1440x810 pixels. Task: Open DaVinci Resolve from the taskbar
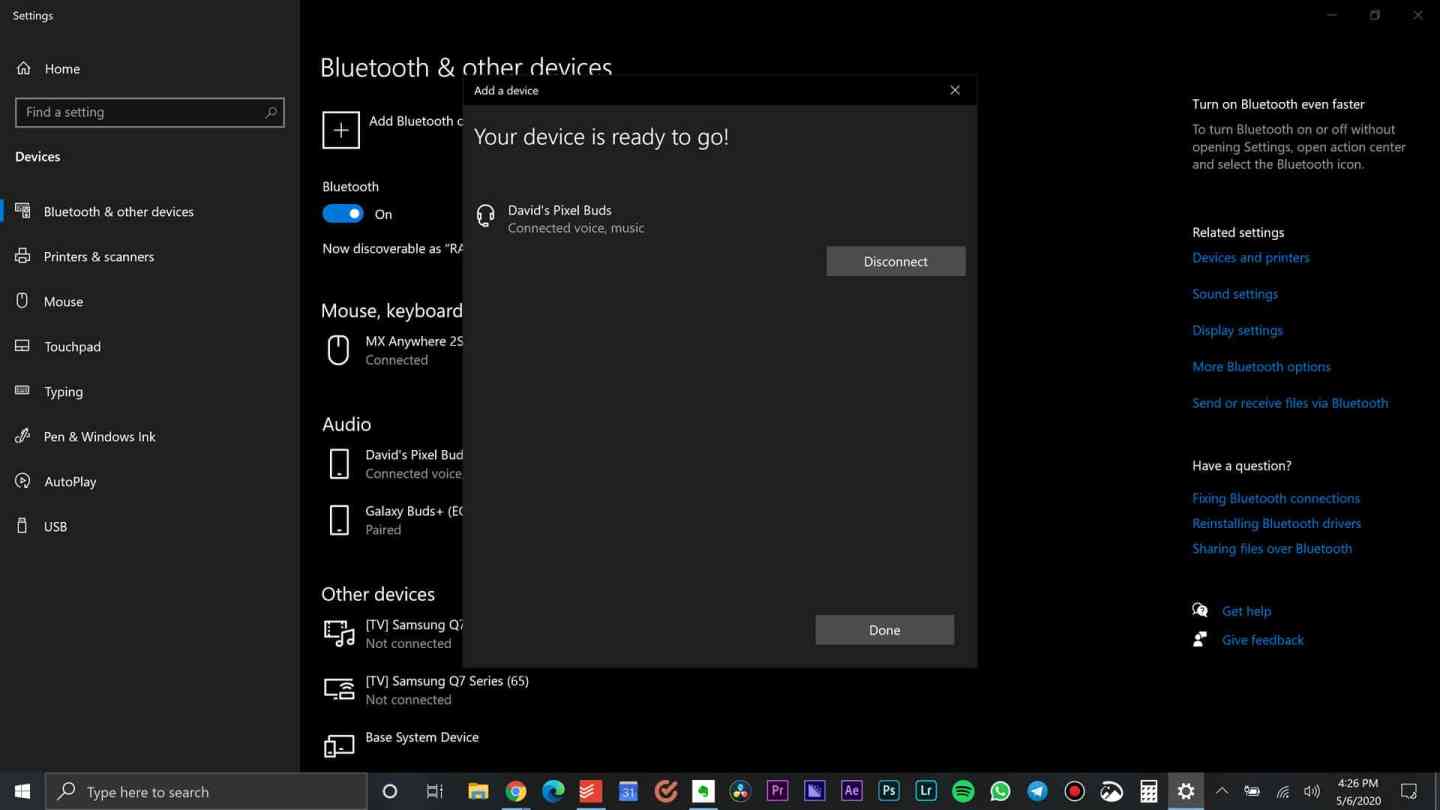(740, 791)
